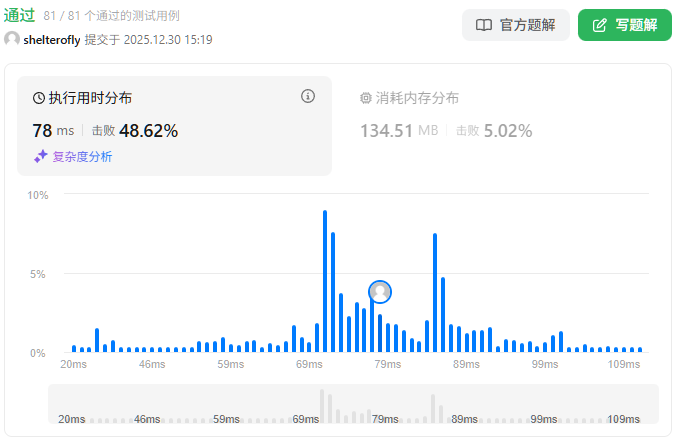Click the pencil icon in 写题解

(x=600, y=25)
